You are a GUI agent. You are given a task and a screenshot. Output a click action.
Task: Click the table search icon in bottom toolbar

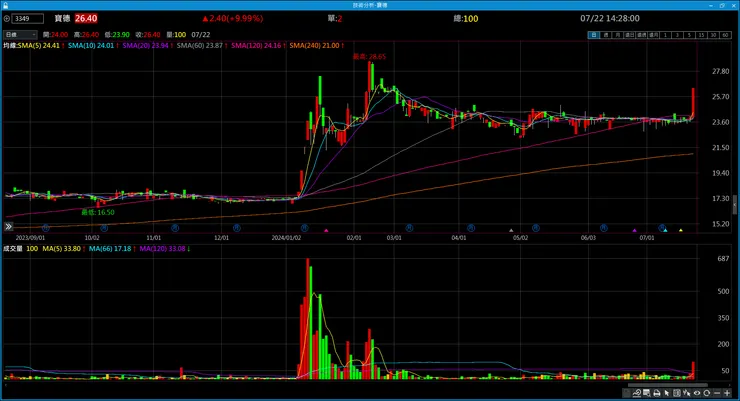point(647,393)
